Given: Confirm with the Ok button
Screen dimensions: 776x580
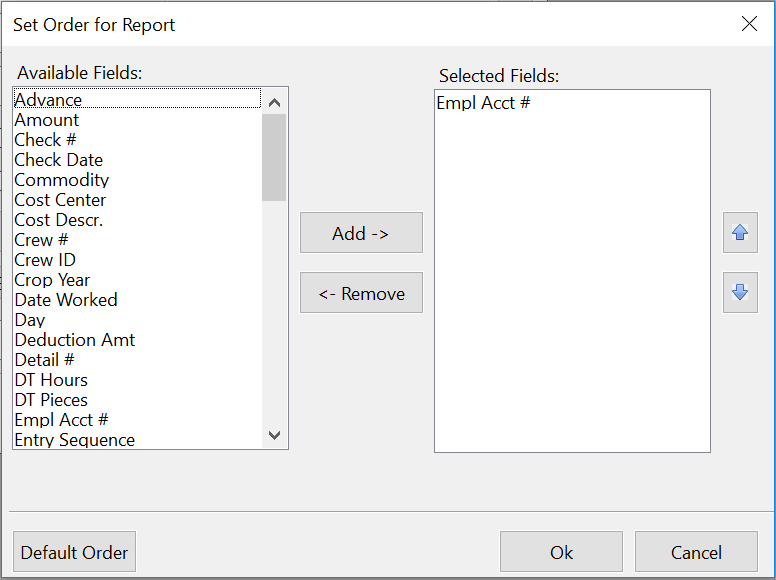Looking at the screenshot, I should [x=561, y=552].
